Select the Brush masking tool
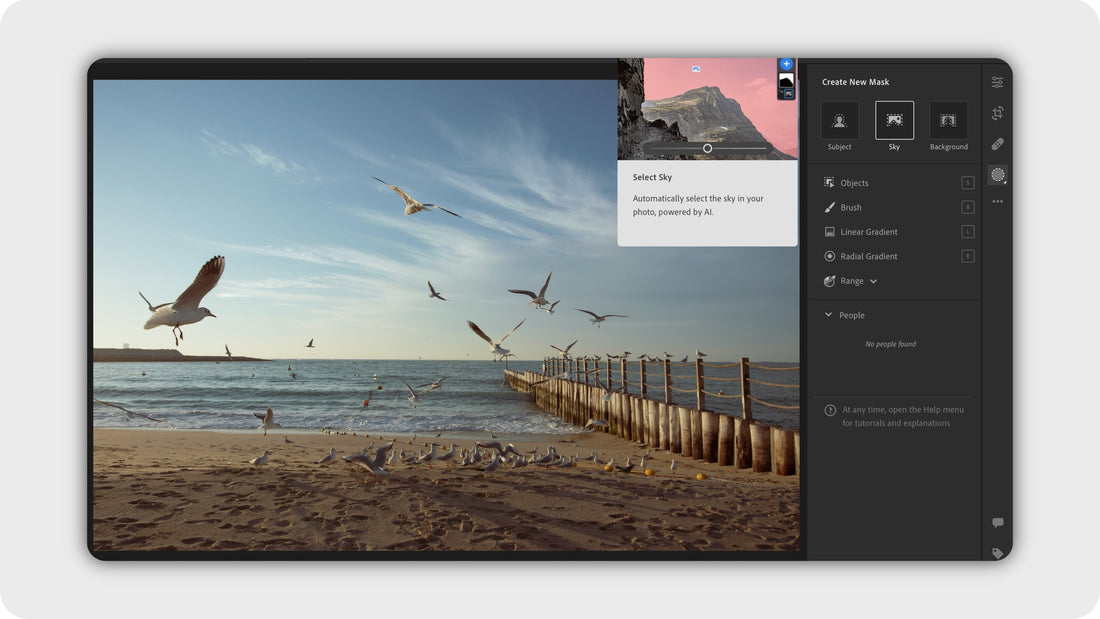The width and height of the screenshot is (1100, 619). [850, 207]
